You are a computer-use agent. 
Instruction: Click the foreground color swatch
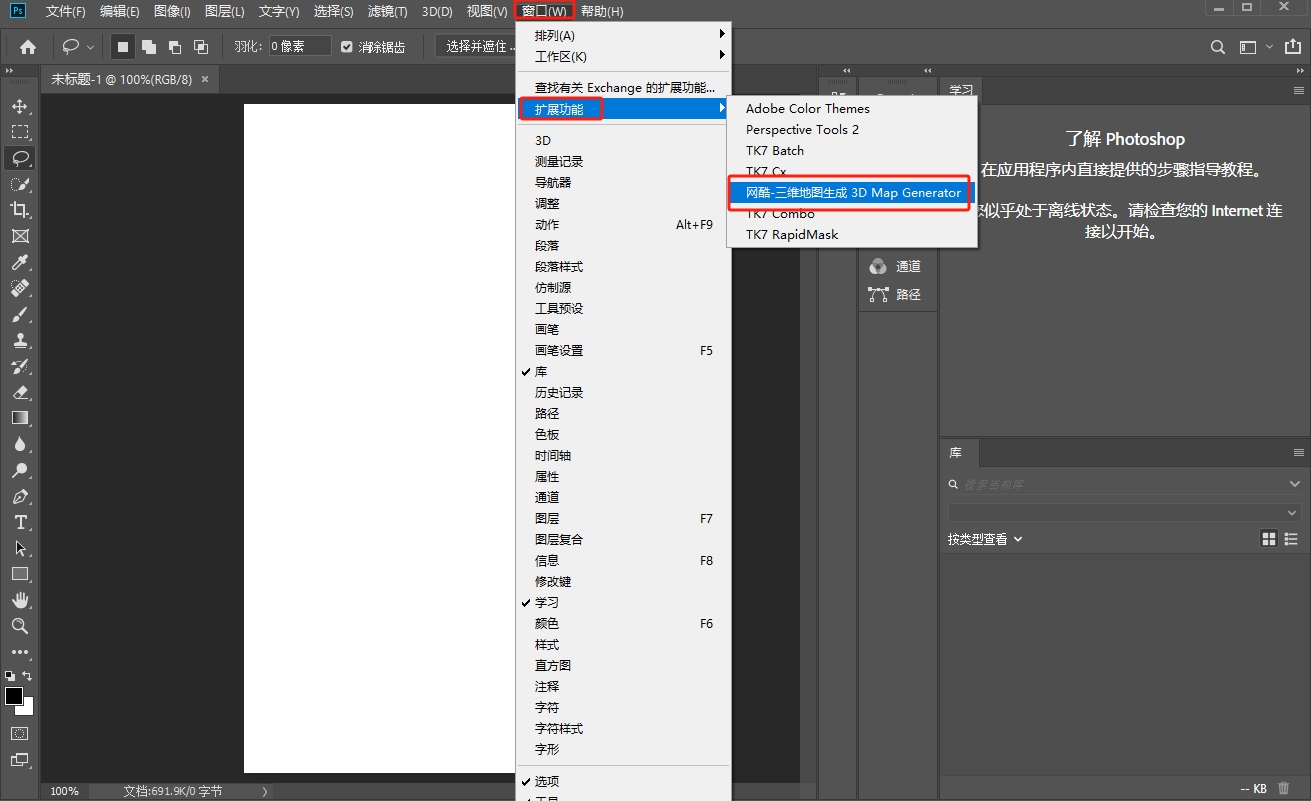14,696
